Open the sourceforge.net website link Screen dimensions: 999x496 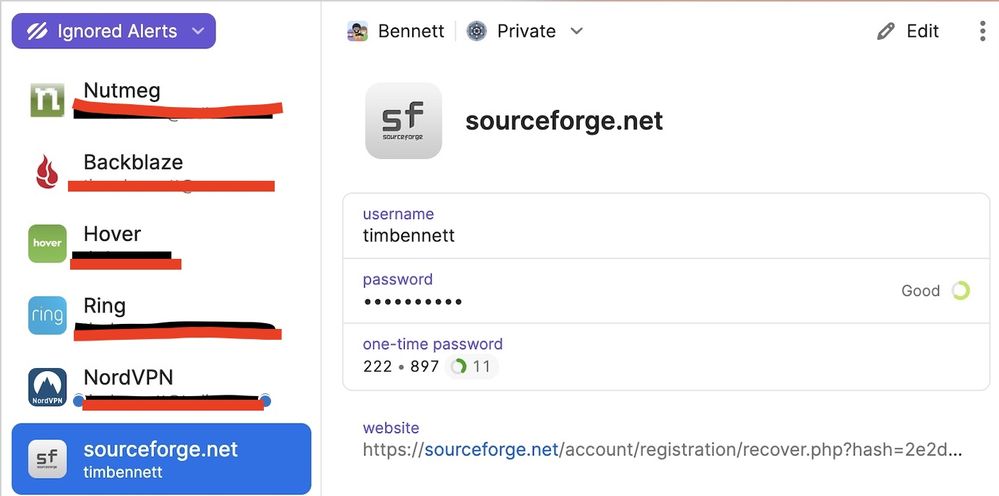click(x=662, y=450)
